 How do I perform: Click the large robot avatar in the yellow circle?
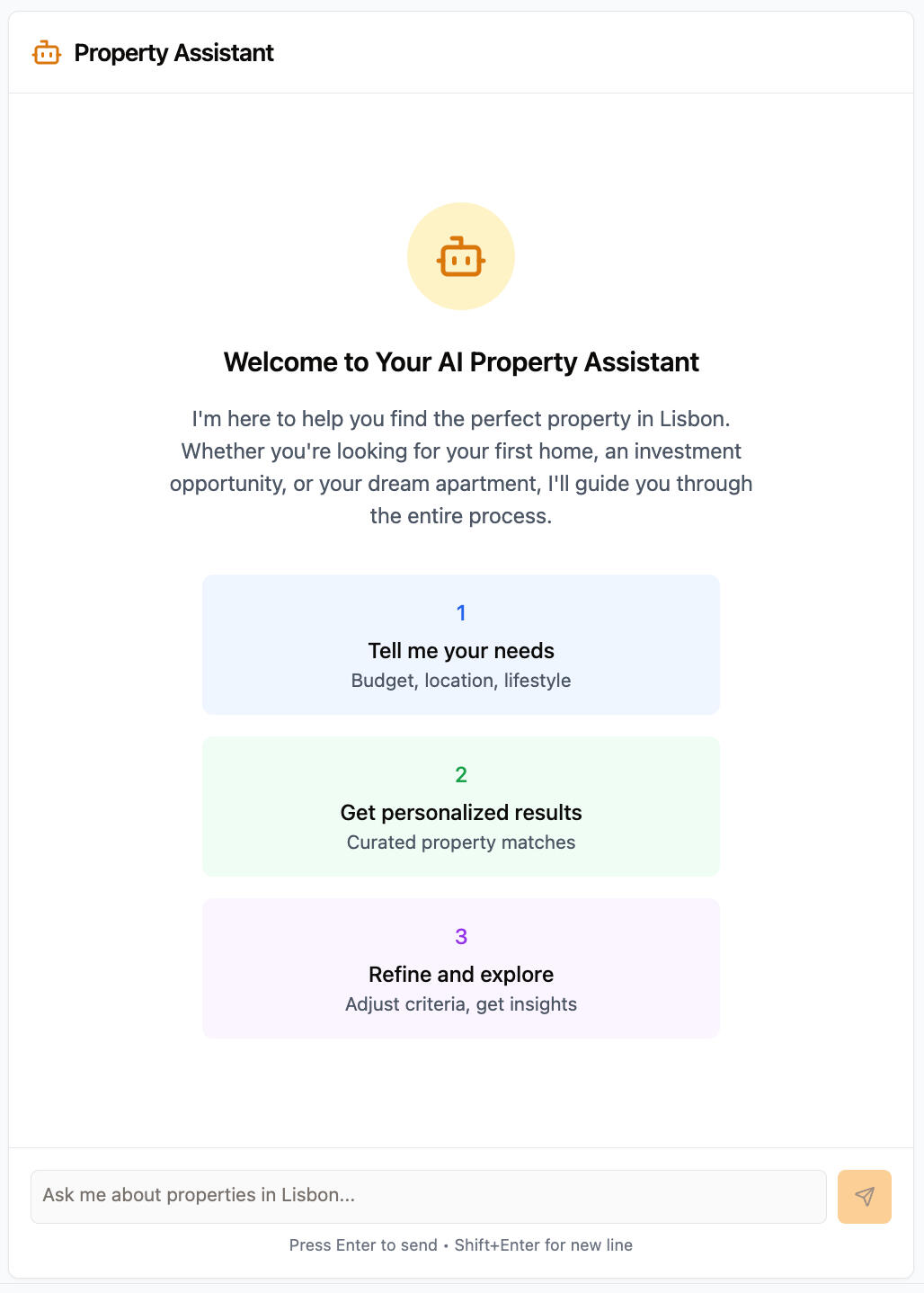click(x=461, y=257)
